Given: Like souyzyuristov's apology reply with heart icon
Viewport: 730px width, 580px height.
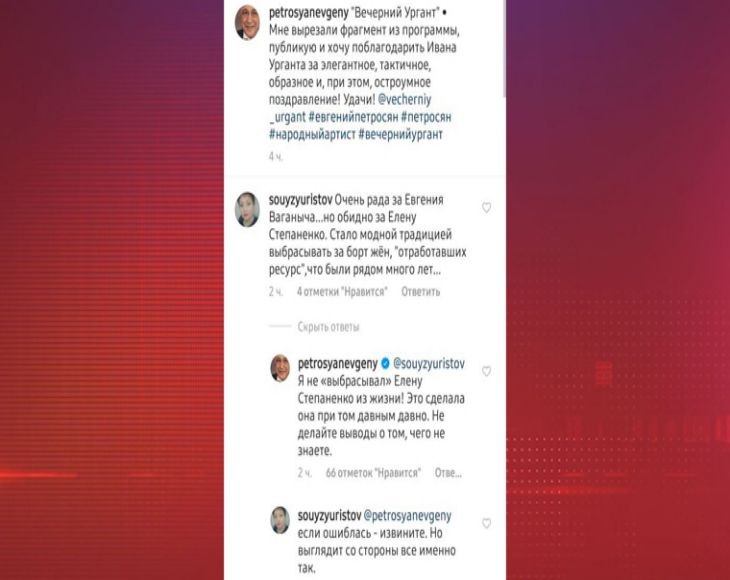Looking at the screenshot, I should pos(486,524).
